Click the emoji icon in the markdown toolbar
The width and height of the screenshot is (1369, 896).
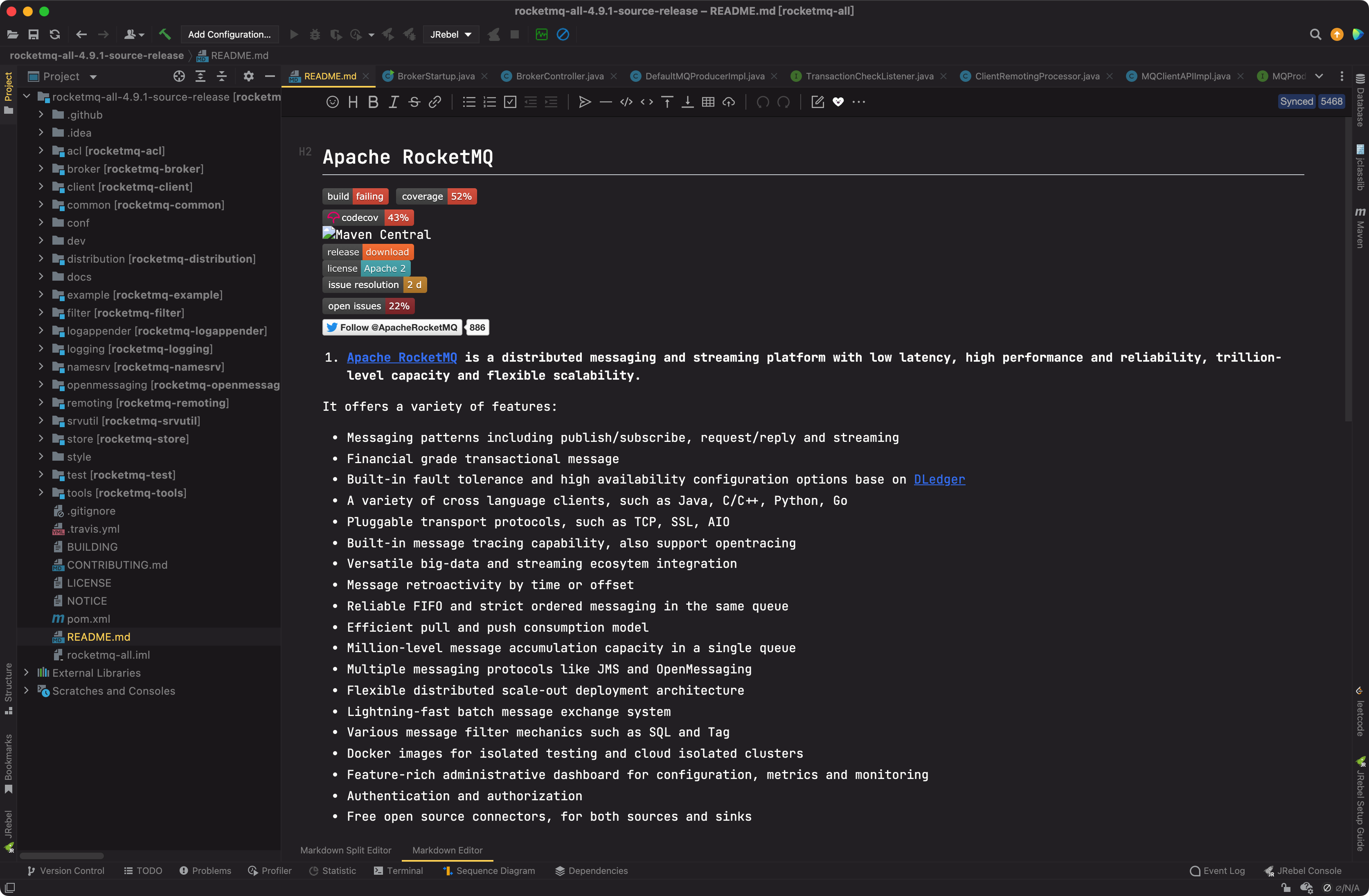332,102
